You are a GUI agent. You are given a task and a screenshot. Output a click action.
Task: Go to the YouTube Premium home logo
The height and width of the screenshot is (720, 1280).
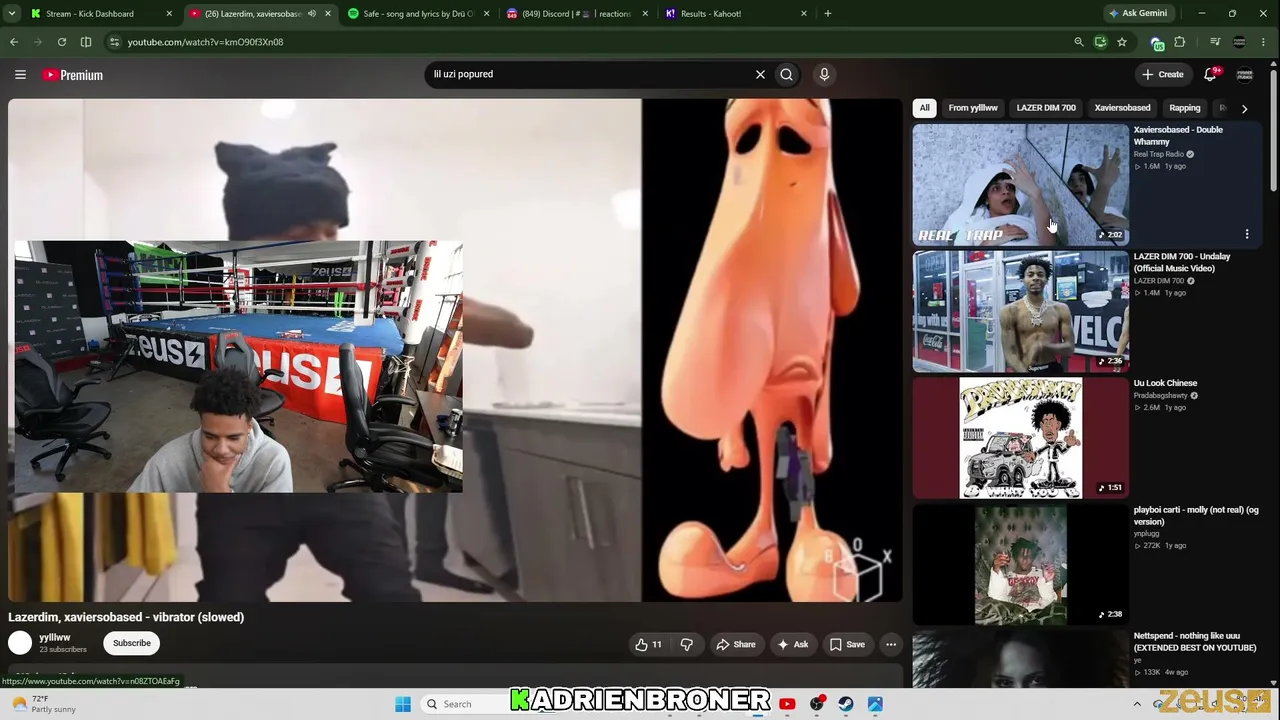point(72,75)
